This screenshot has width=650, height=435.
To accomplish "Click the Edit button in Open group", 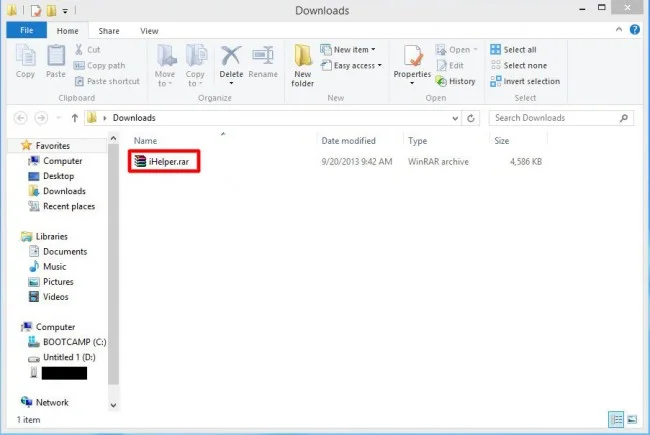I will [x=450, y=66].
